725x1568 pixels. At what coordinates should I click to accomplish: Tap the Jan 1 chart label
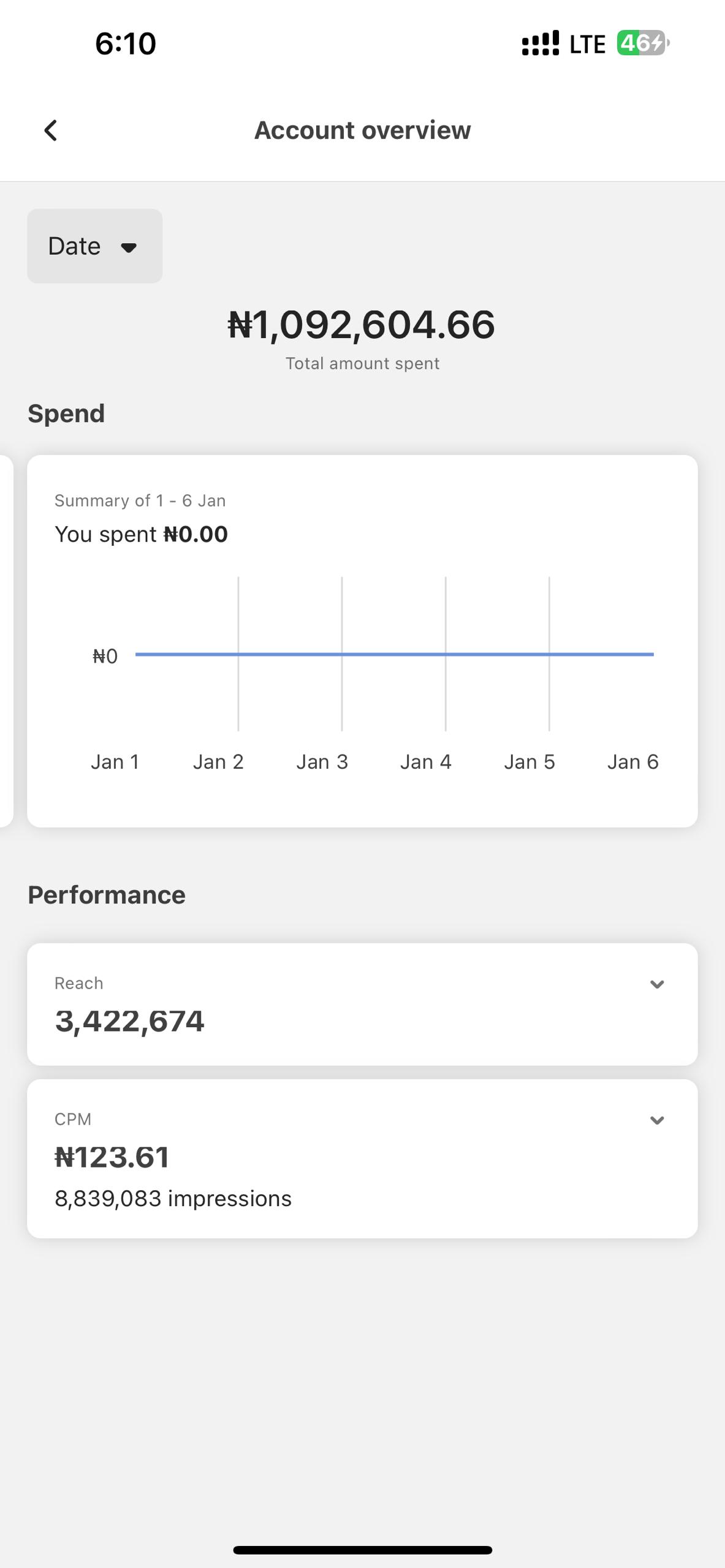click(115, 762)
